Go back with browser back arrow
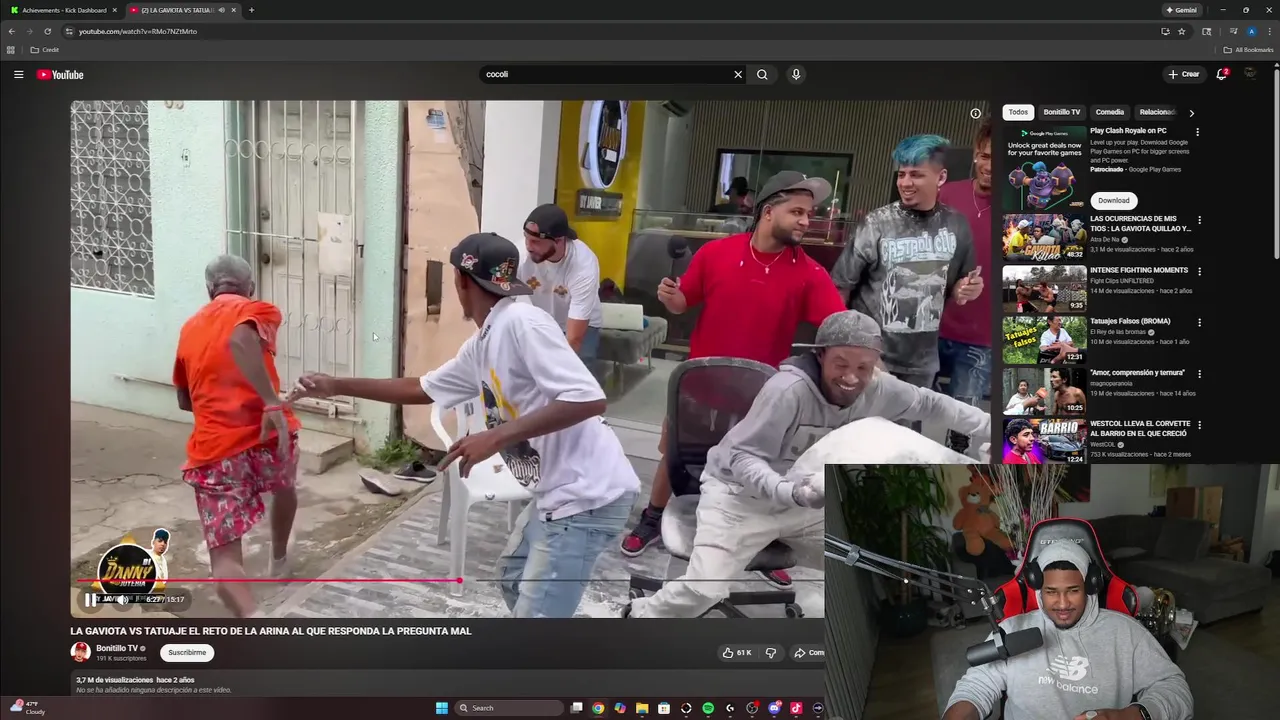The height and width of the screenshot is (720, 1280). (11, 31)
